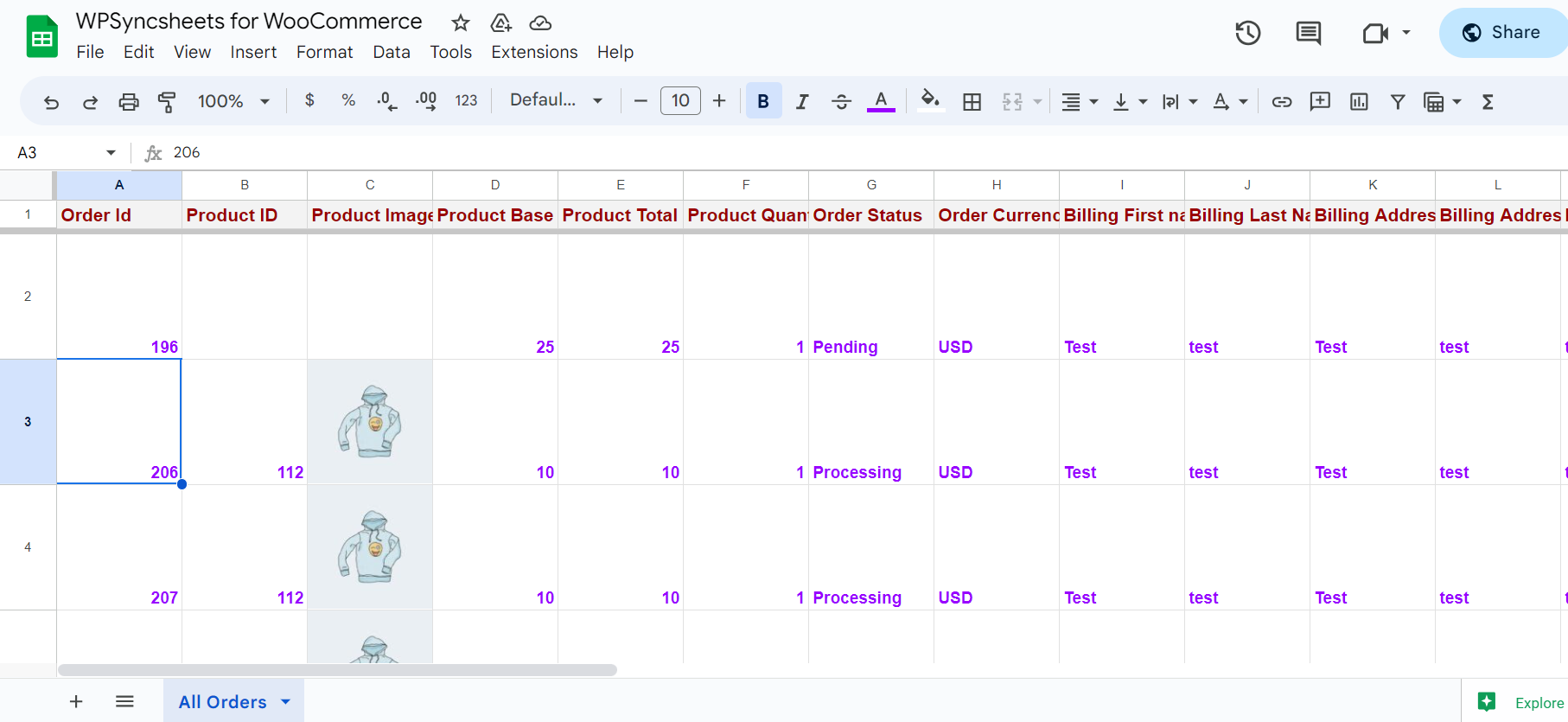Toggle bold formatting button
Viewport: 1568px width, 722px height.
pos(763,101)
